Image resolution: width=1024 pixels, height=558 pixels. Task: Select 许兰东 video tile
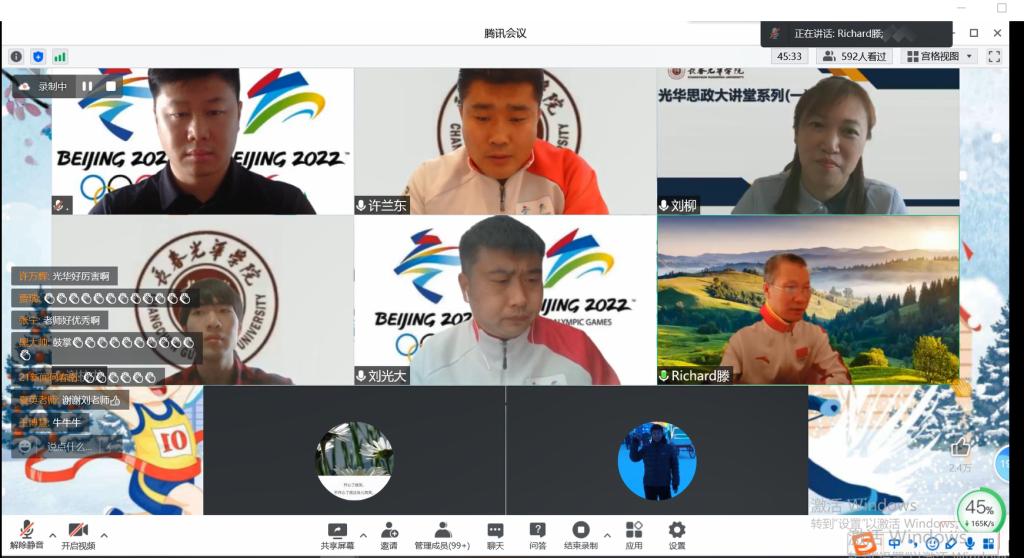tap(505, 141)
